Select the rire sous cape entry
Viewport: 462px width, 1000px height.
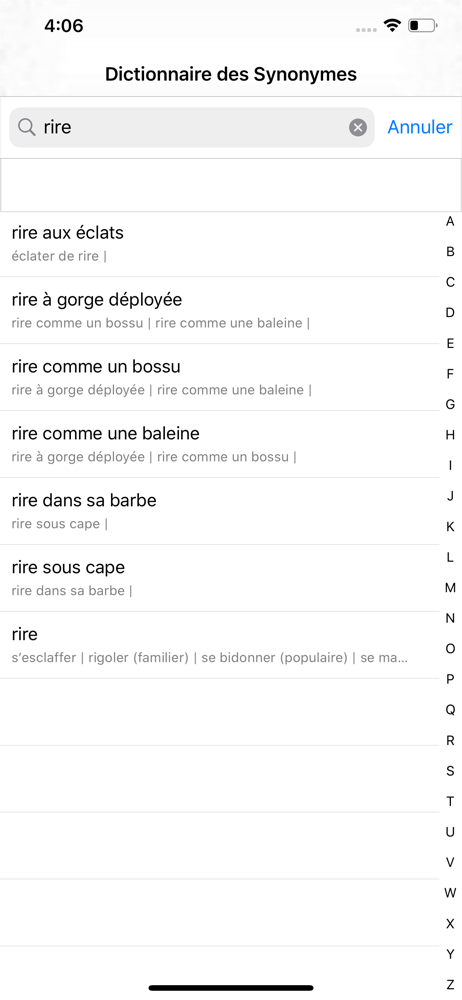(x=220, y=578)
